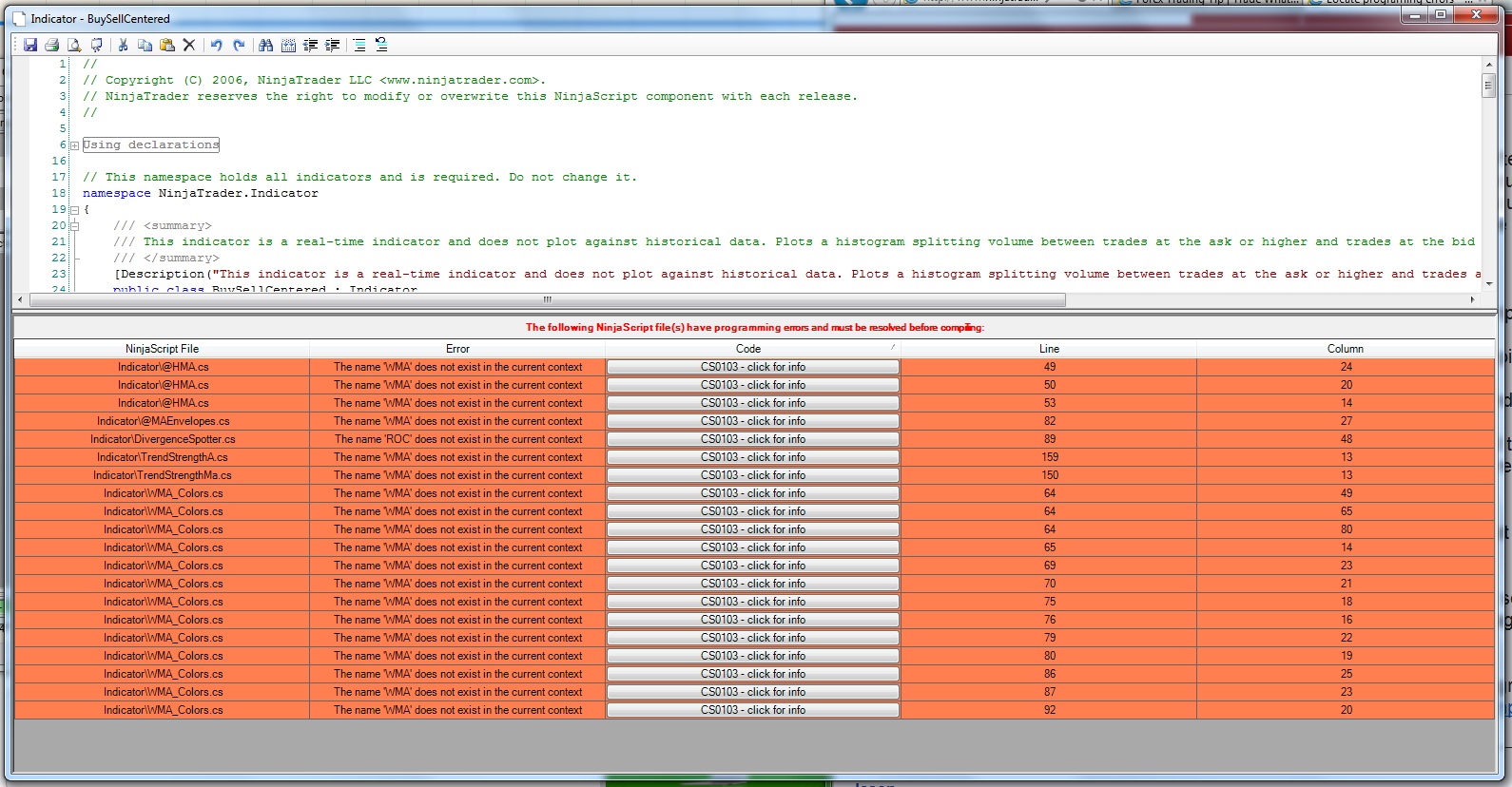The height and width of the screenshot is (787, 1512).
Task: Click the WMA error text for @MAEnvelopes.cs
Action: point(457,421)
